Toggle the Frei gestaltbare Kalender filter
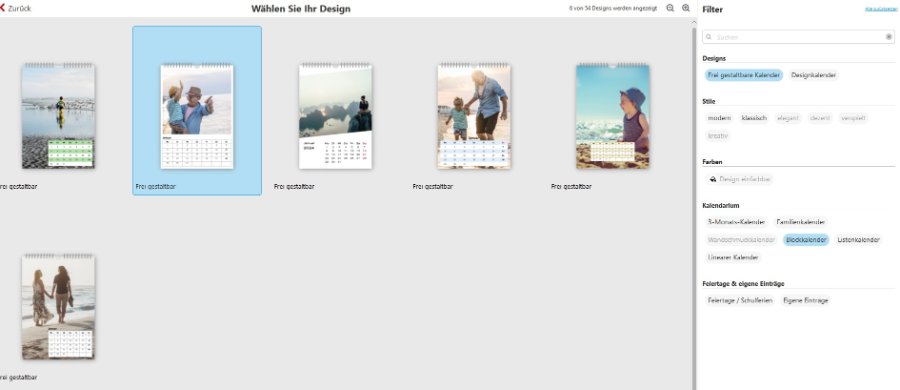The height and width of the screenshot is (390, 900). coord(744,75)
